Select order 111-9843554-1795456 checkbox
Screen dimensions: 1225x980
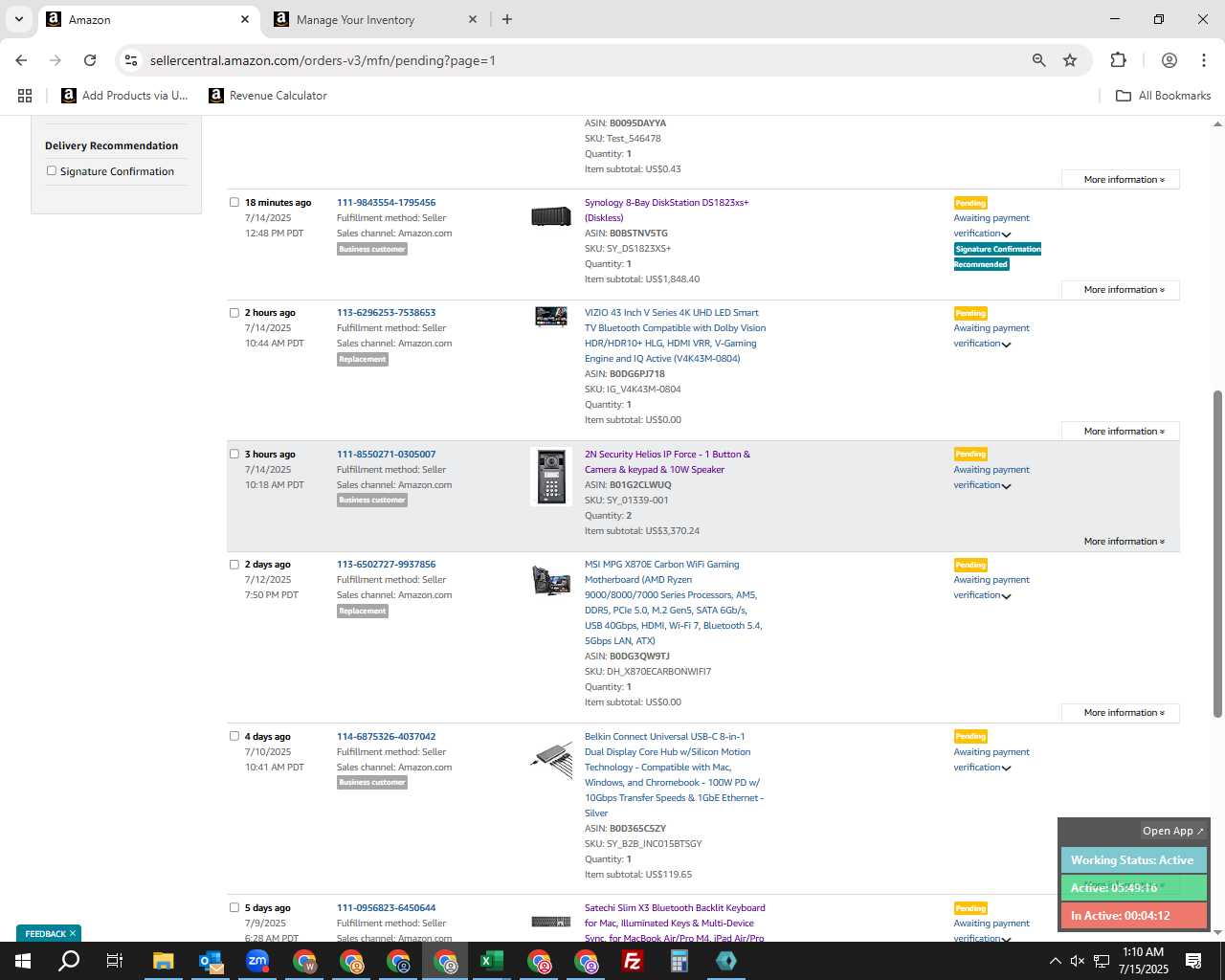tap(234, 202)
